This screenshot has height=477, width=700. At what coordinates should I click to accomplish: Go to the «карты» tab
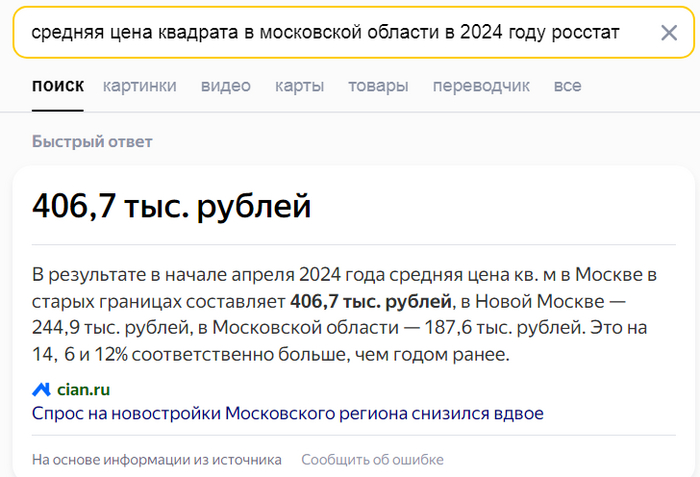tap(300, 86)
